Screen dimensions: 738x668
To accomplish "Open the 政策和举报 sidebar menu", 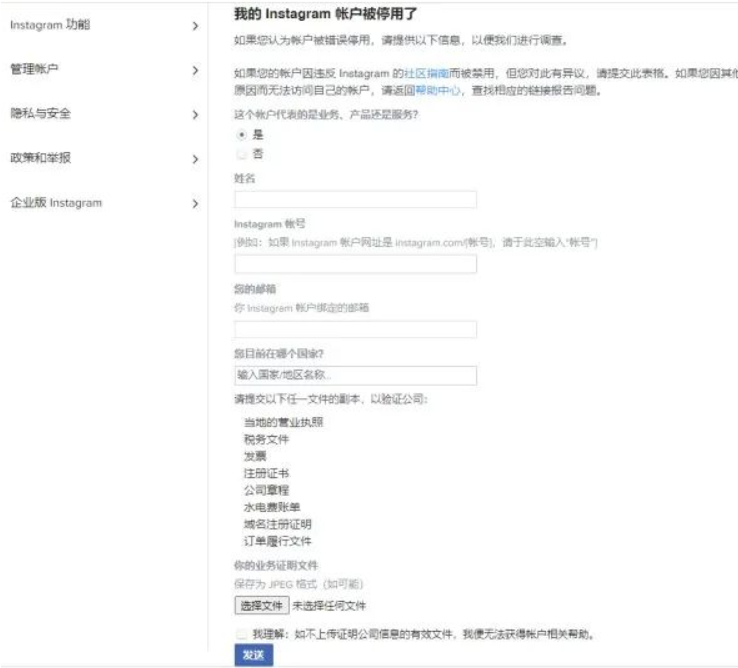I will point(104,158).
